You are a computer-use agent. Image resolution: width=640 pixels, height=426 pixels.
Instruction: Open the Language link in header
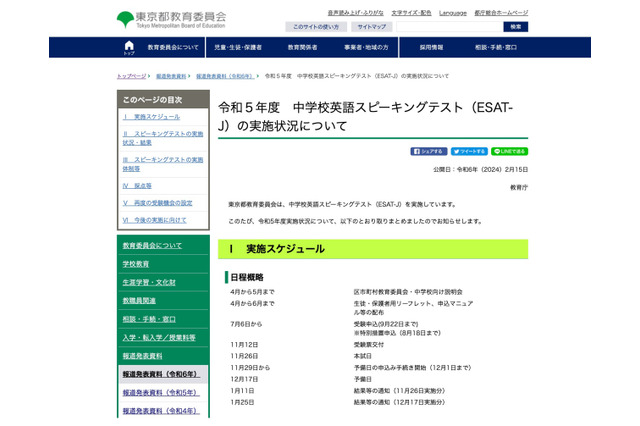(452, 13)
